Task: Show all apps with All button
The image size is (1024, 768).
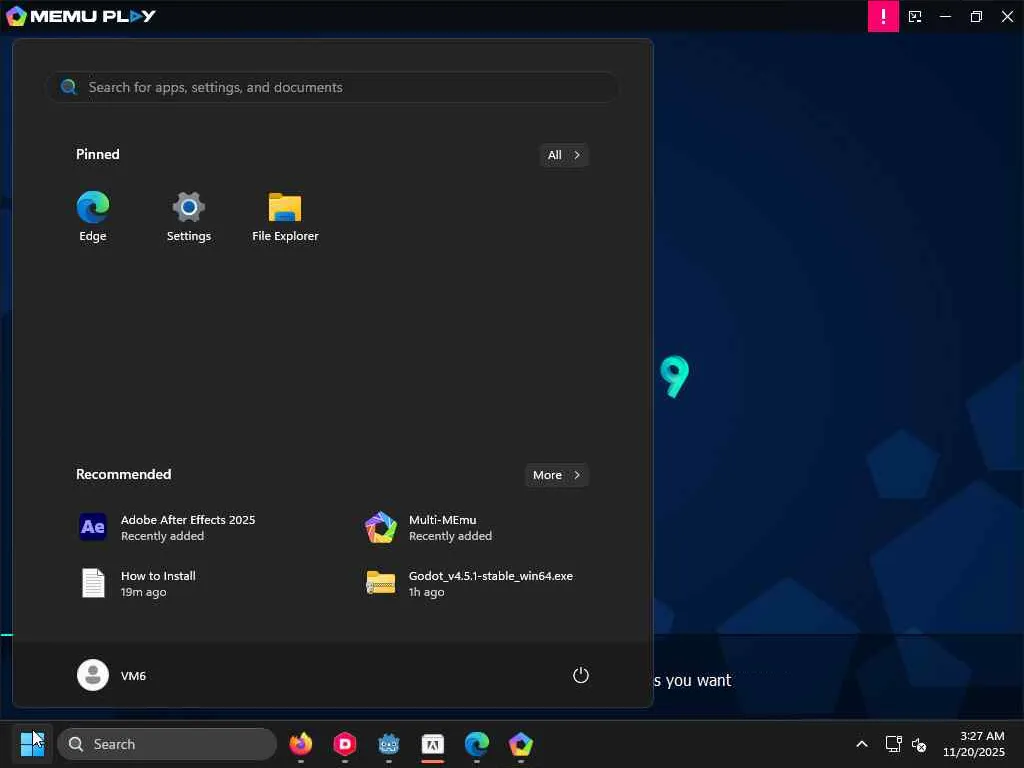Action: [564, 155]
